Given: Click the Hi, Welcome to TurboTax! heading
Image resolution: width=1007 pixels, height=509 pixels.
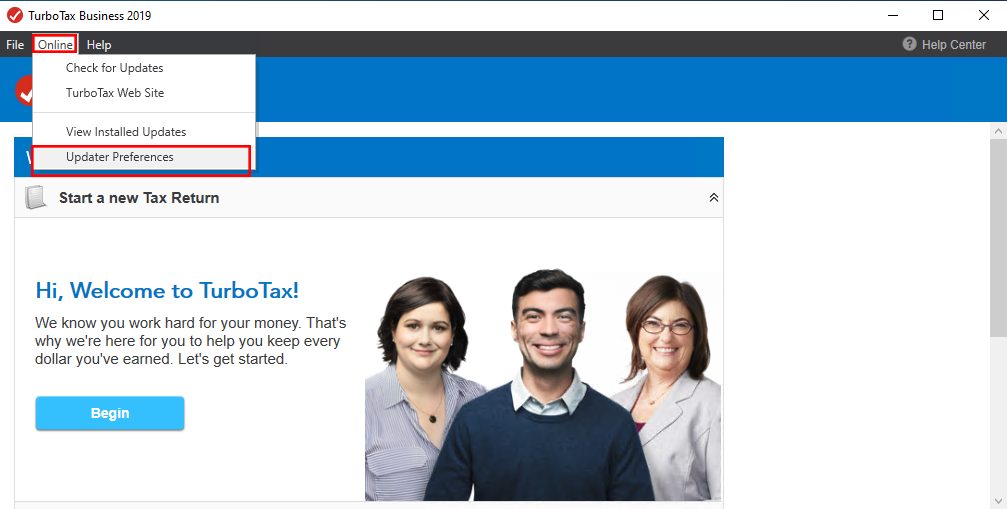Looking at the screenshot, I should click(x=167, y=290).
